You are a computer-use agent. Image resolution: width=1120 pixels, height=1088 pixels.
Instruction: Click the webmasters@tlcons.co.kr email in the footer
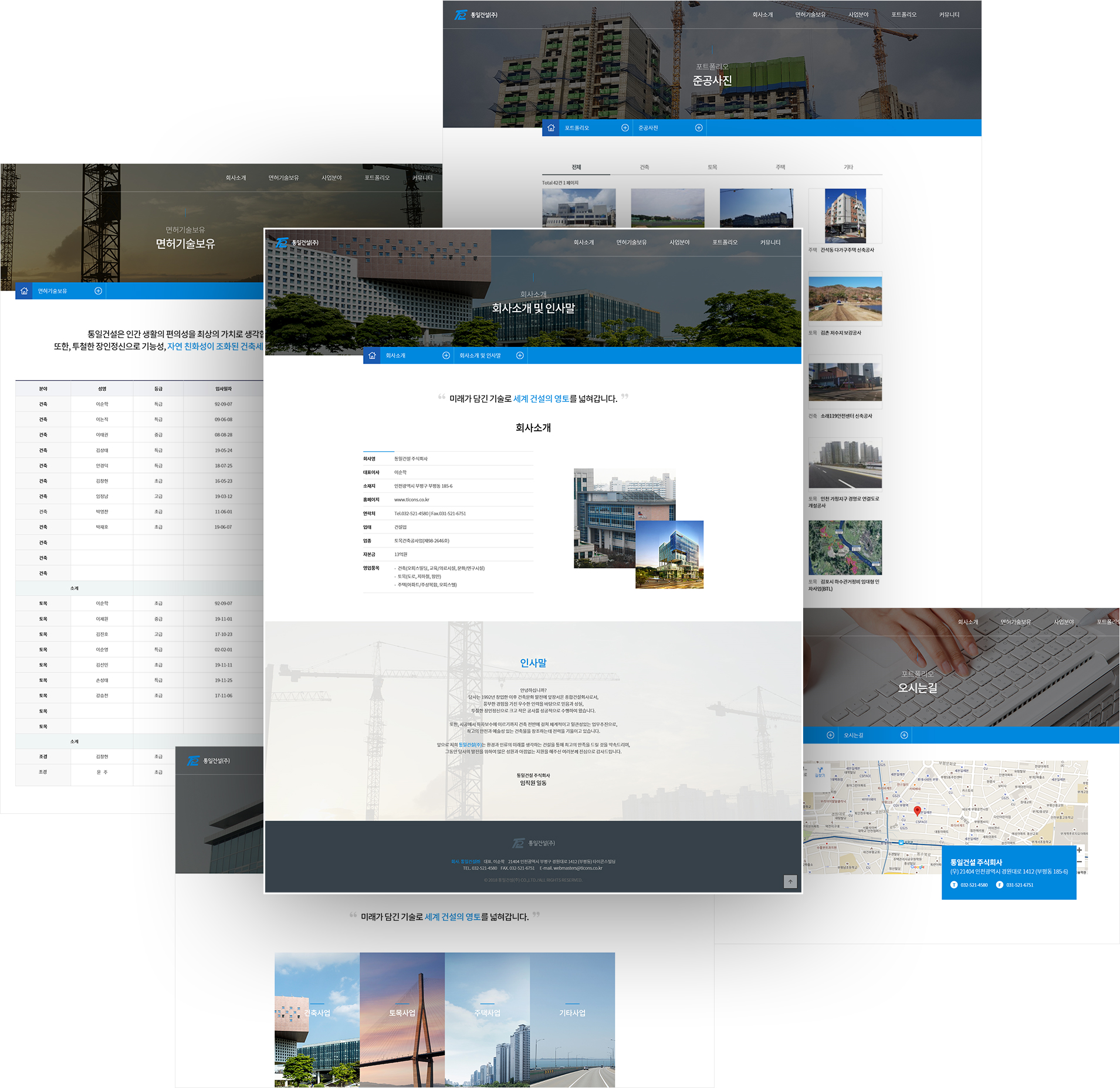pyautogui.click(x=578, y=868)
